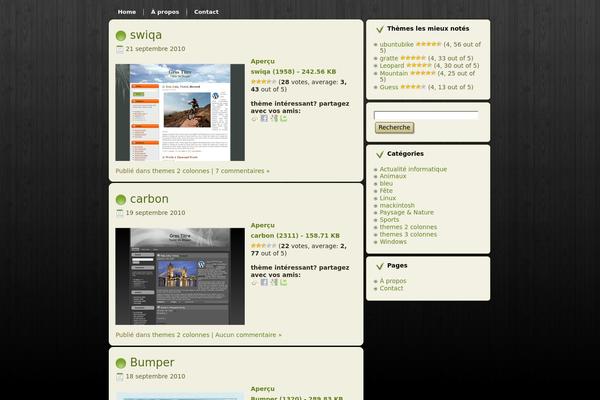Screen dimensions: 600x400
Task: Select Animaux category
Action: pyautogui.click(x=393, y=176)
